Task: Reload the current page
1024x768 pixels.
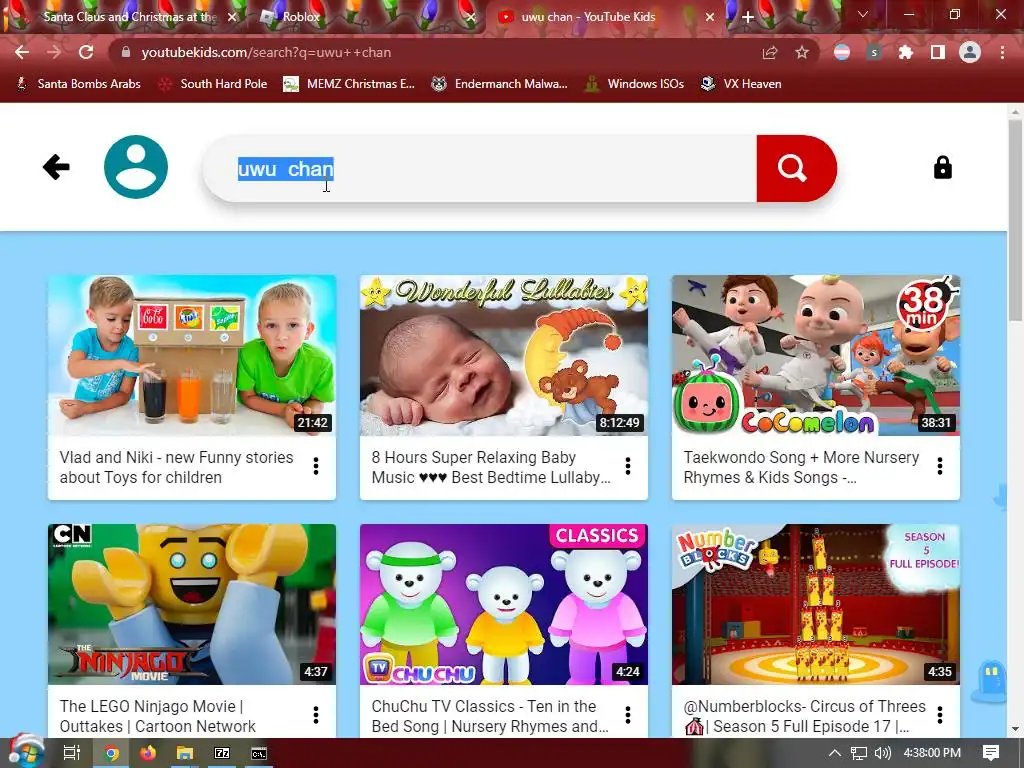Action: pos(86,52)
